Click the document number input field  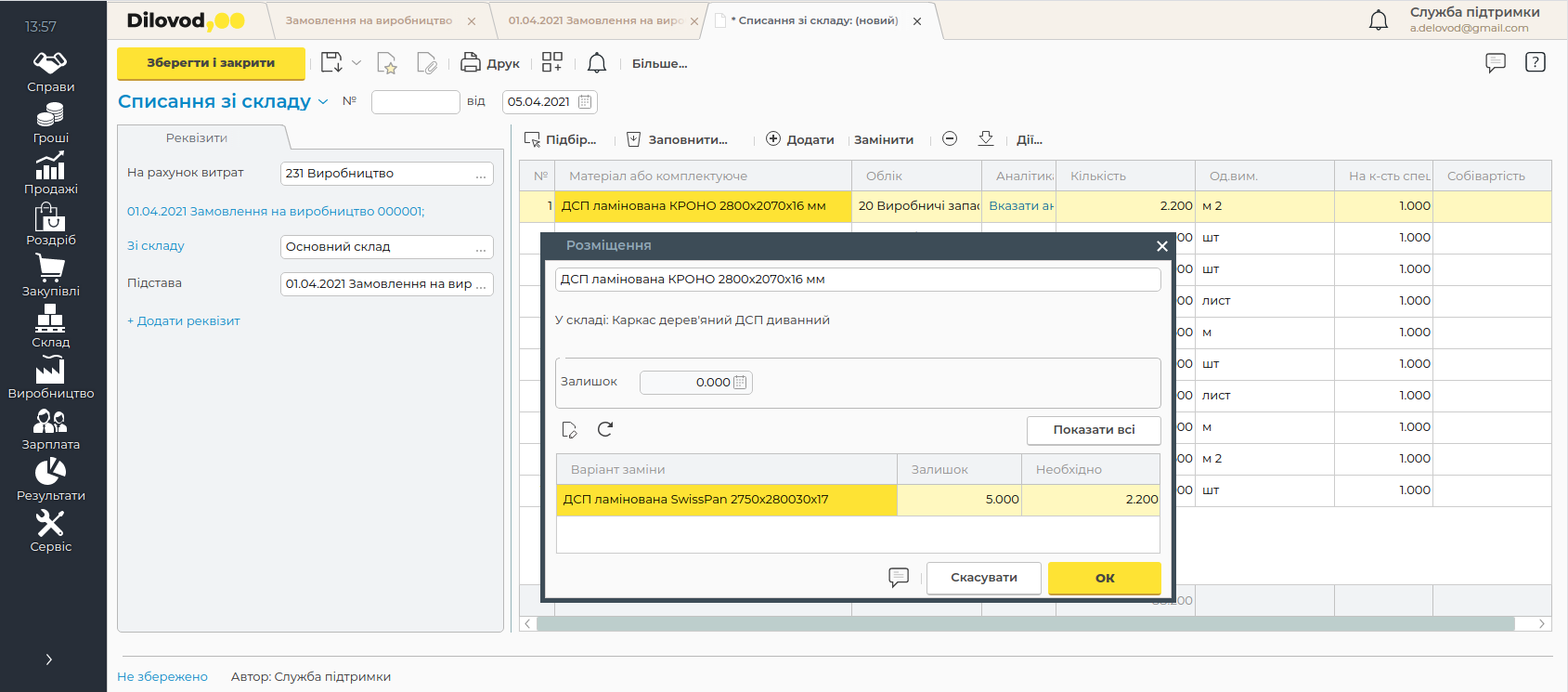click(x=415, y=102)
